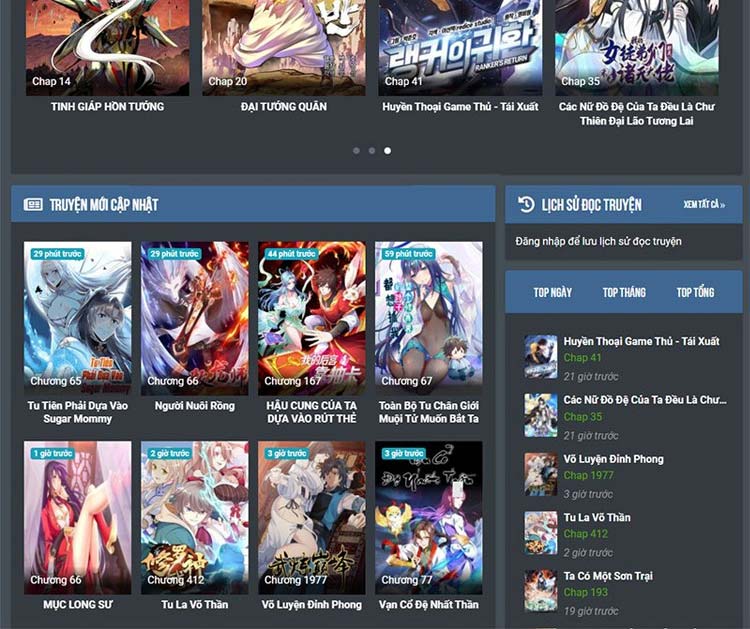
Task: Click the newspaper icon beside Truyện Mới Cập Nhật
Action: click(x=34, y=204)
